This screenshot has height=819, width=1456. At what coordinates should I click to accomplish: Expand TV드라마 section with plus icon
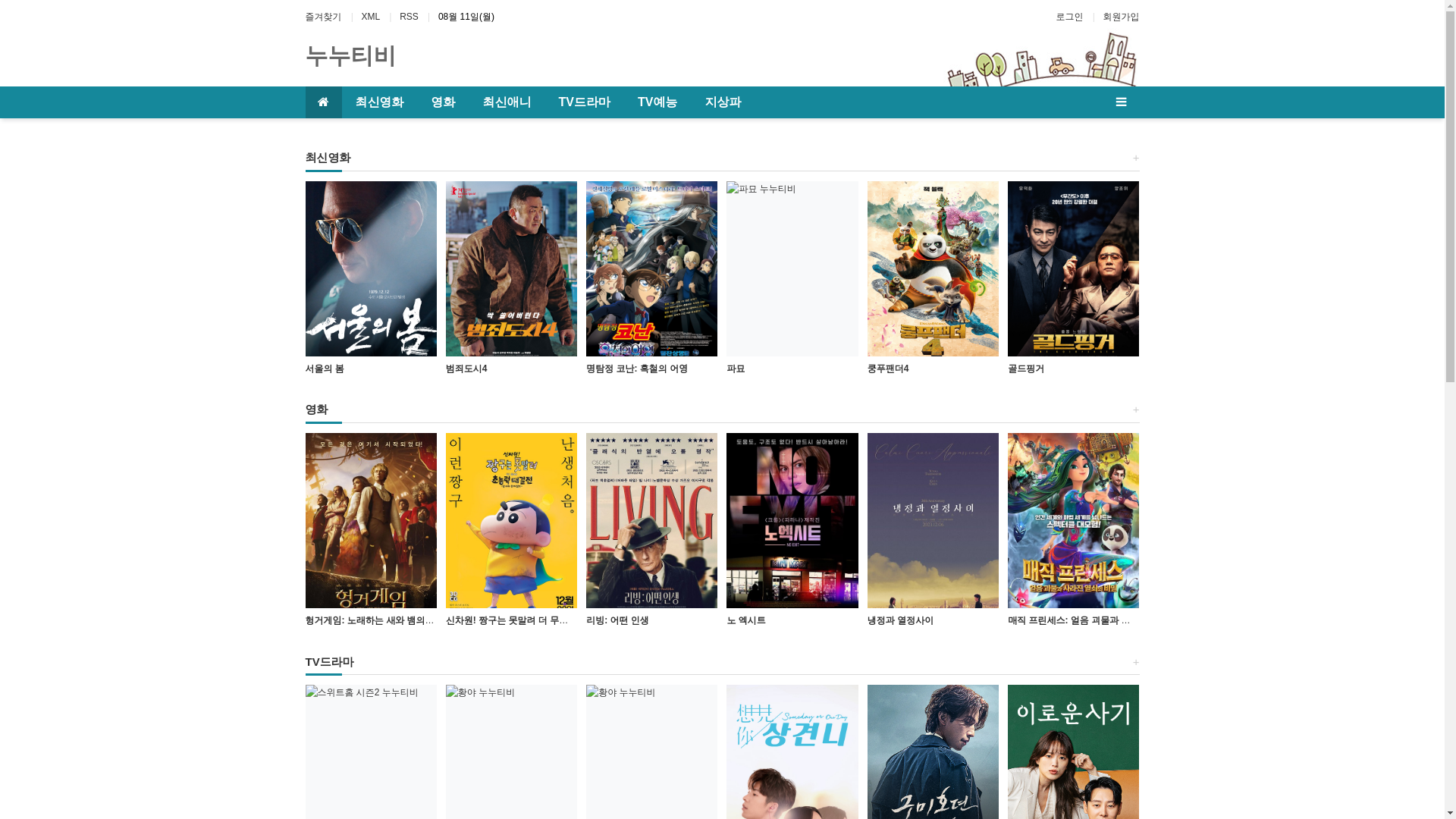[x=1135, y=662]
